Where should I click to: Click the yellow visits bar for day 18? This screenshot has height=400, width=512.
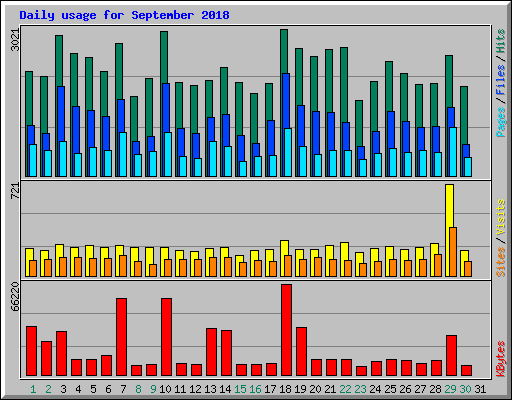[x=284, y=248]
